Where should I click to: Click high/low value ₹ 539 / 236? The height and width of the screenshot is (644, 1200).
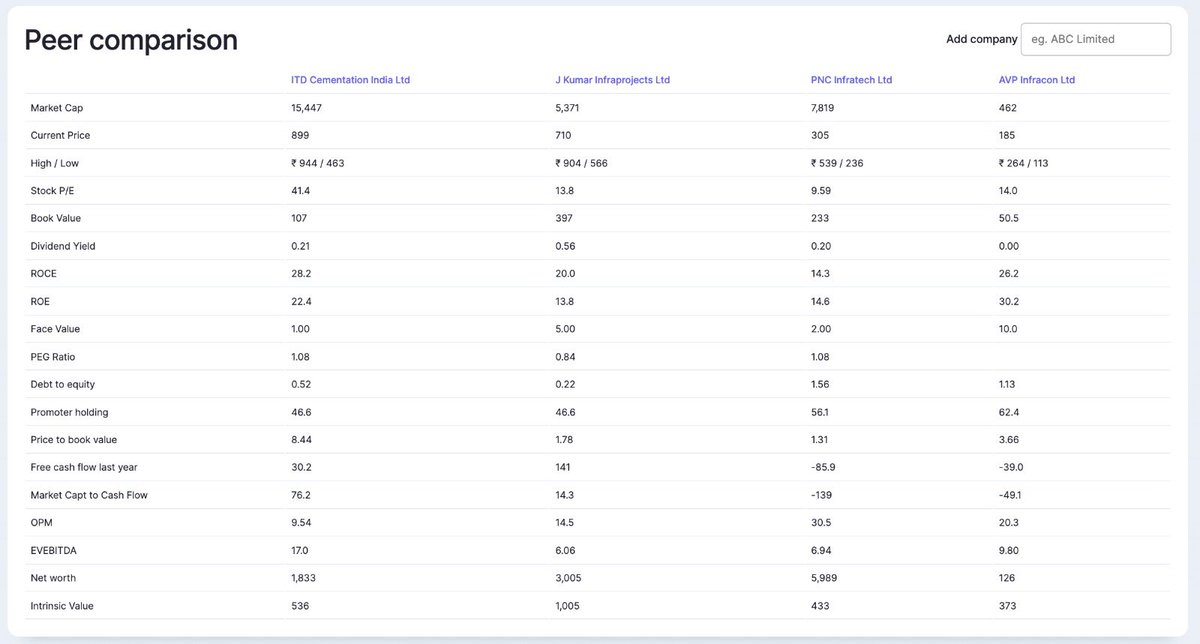pos(837,163)
